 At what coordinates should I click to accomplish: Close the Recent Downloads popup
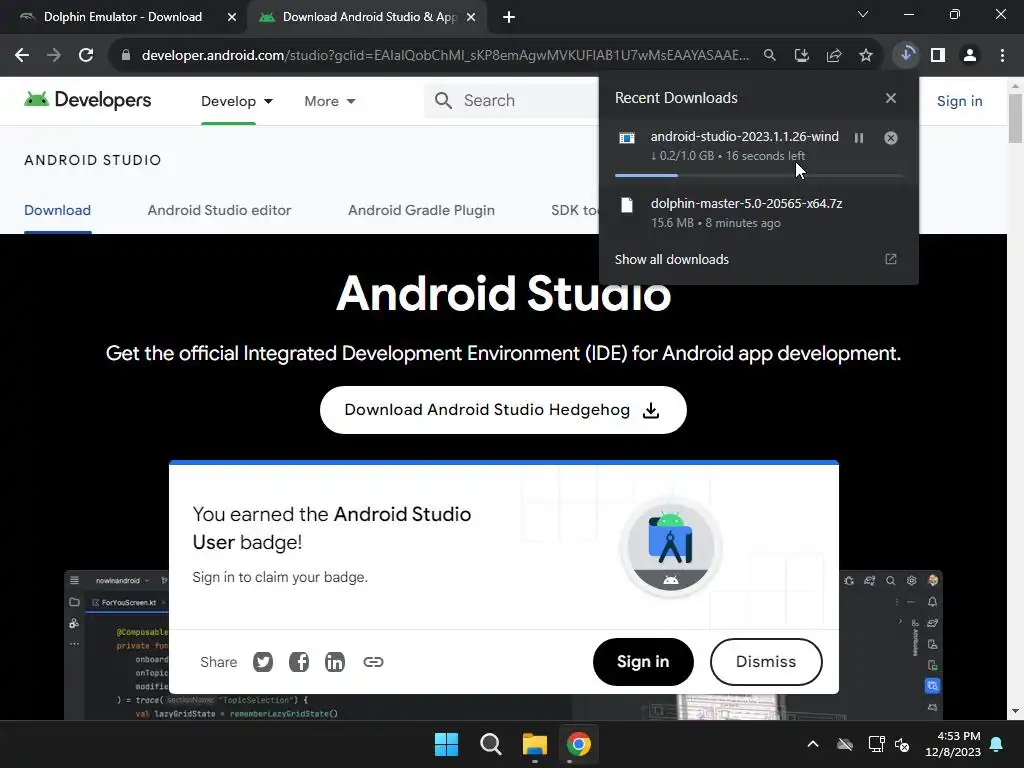coord(891,98)
